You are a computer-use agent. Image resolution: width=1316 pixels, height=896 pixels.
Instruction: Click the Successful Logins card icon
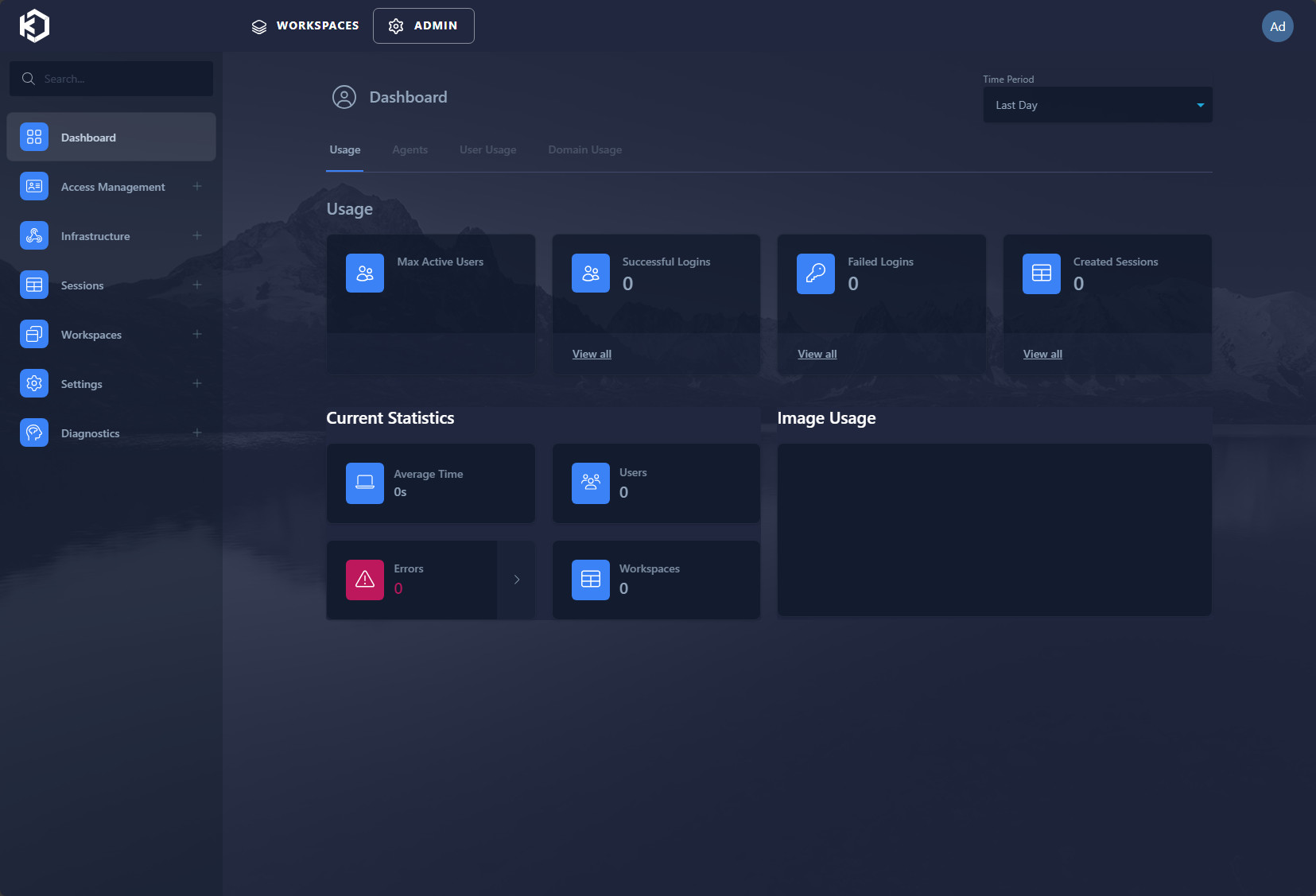(x=591, y=273)
